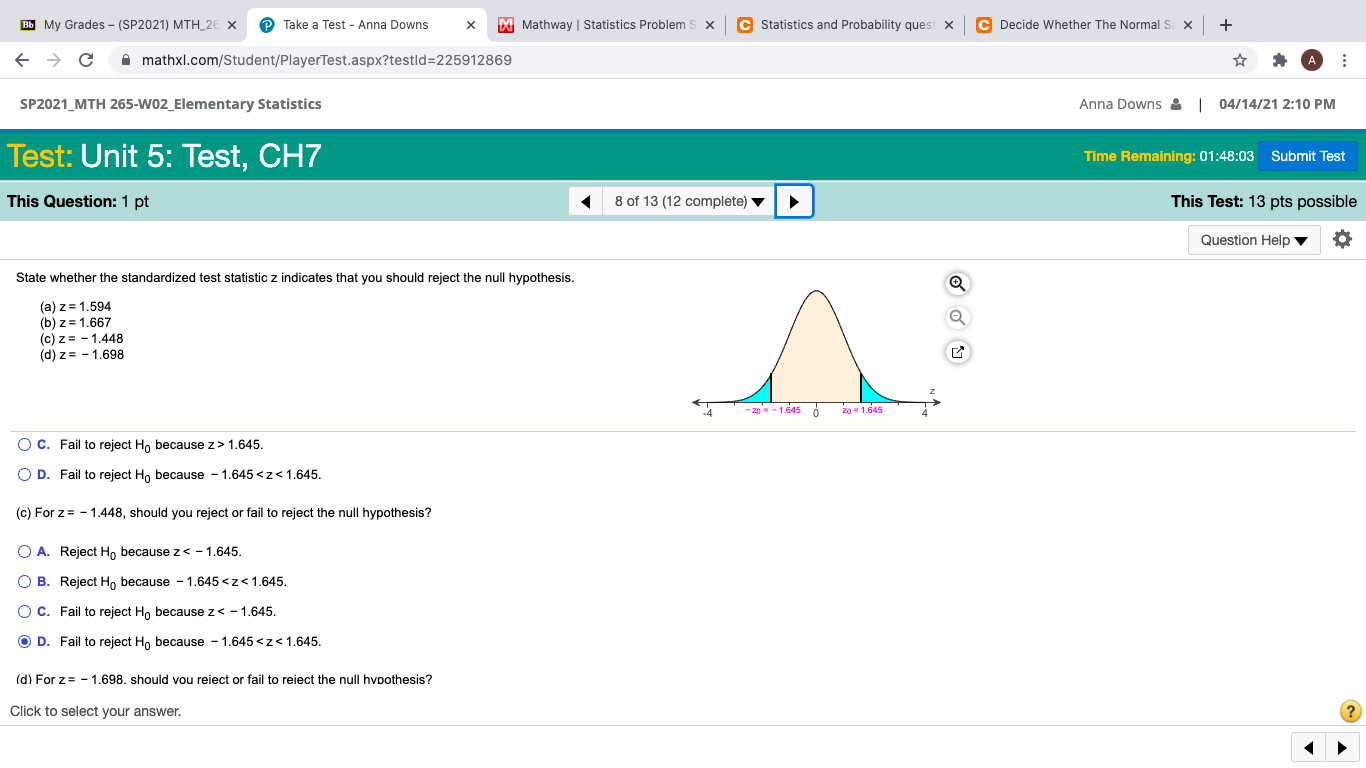Advance to the next question with the arrow

tap(794, 200)
